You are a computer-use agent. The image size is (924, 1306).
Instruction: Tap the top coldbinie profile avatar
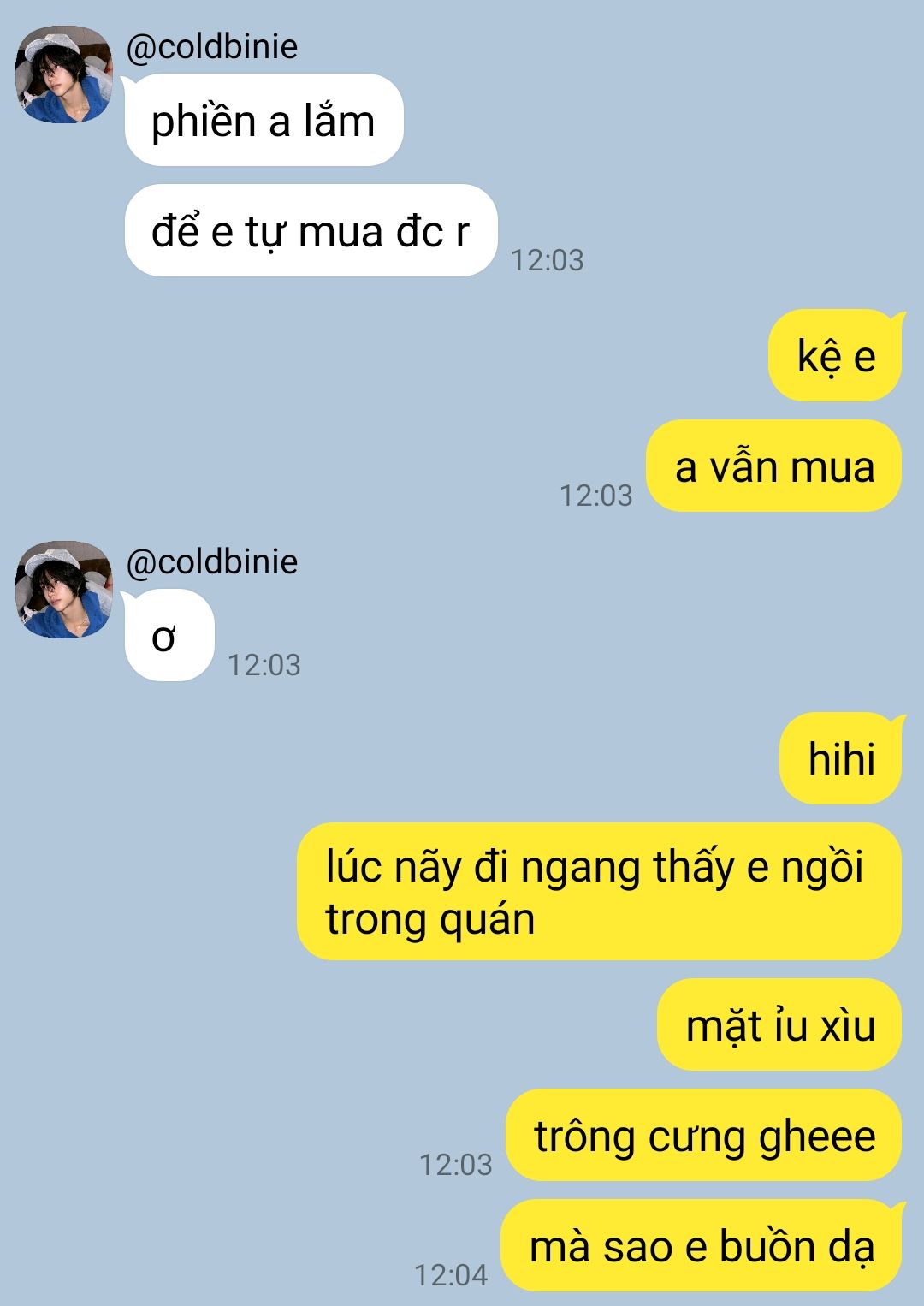64,74
